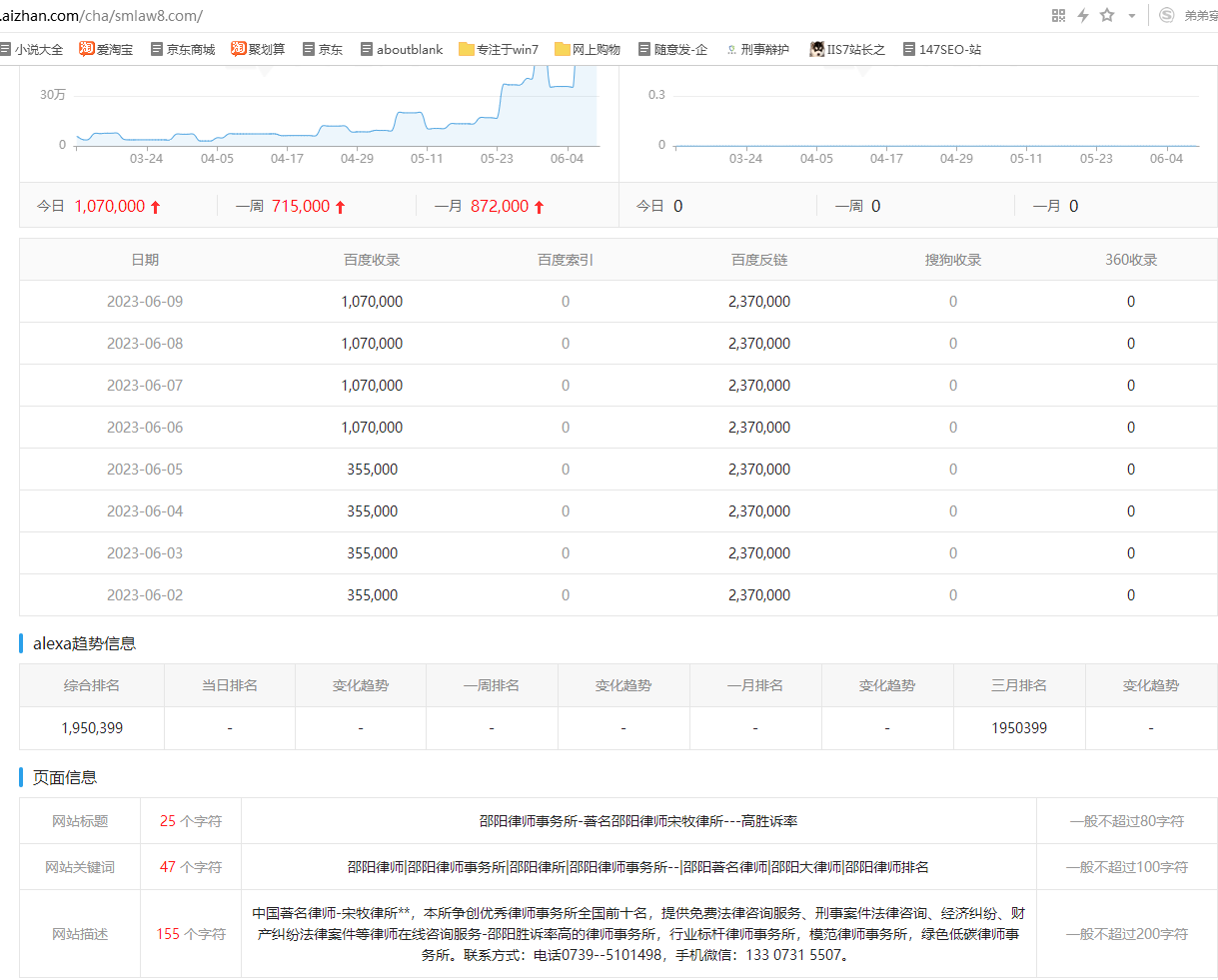1218x980 pixels.
Task: Open the 爱淘宝 bookmark
Action: [106, 49]
